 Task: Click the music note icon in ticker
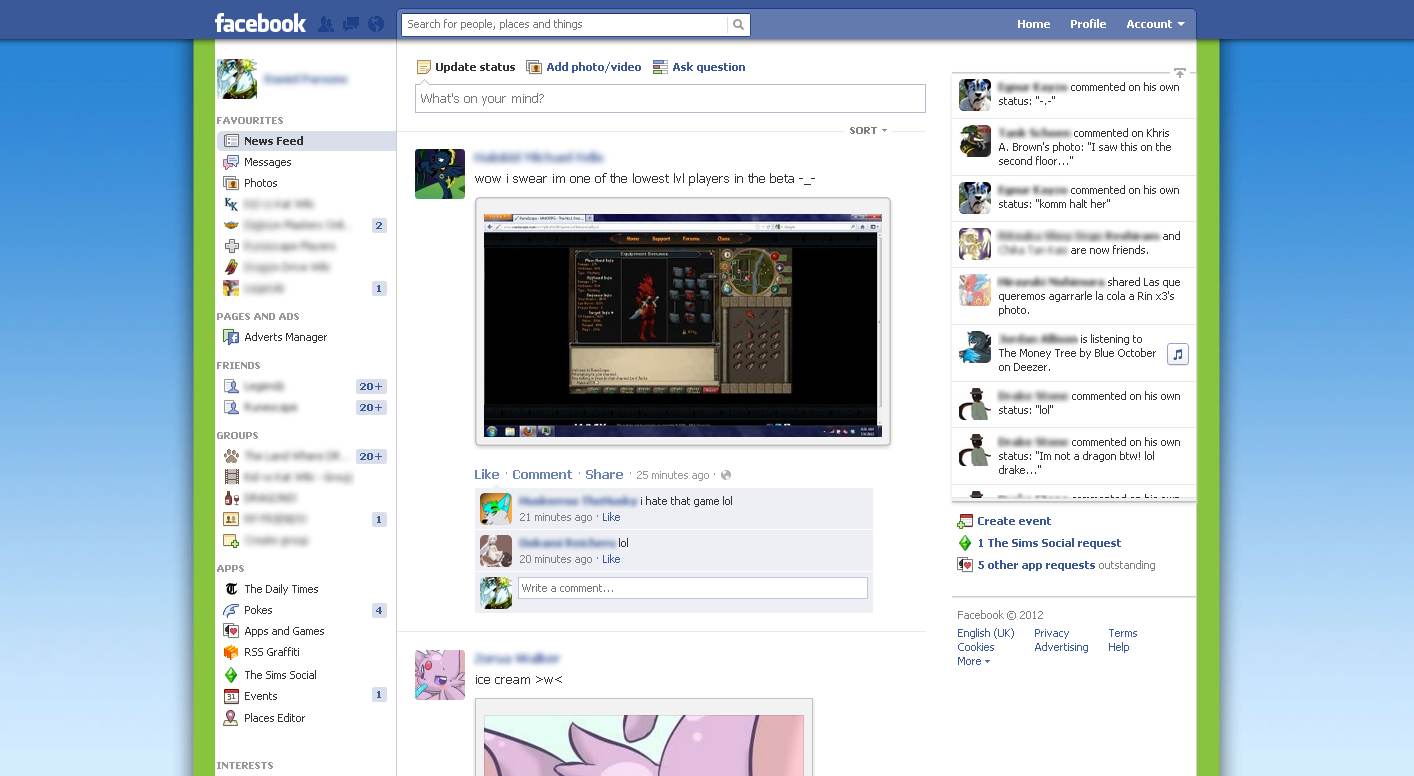[1178, 354]
